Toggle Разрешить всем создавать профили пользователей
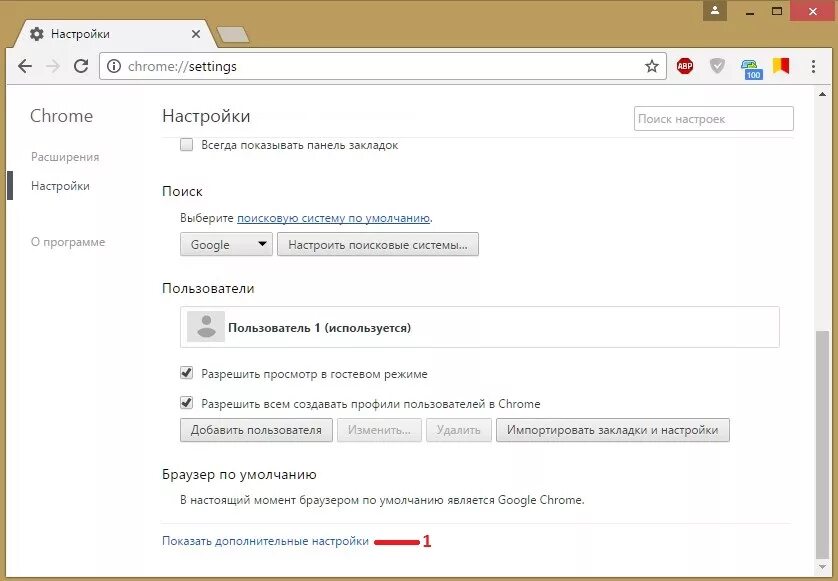 tap(187, 403)
